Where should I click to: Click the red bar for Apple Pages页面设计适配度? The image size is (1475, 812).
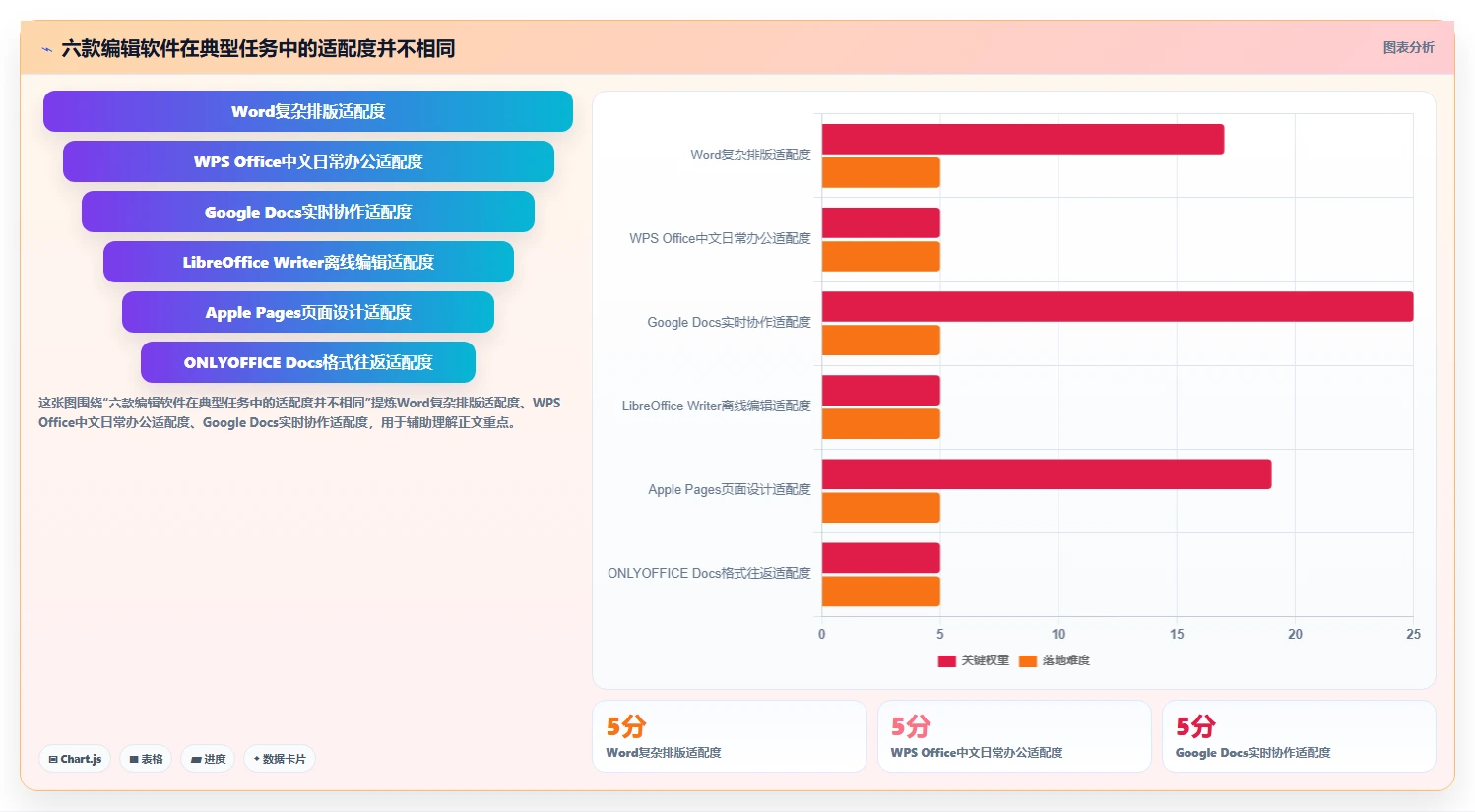point(1047,473)
